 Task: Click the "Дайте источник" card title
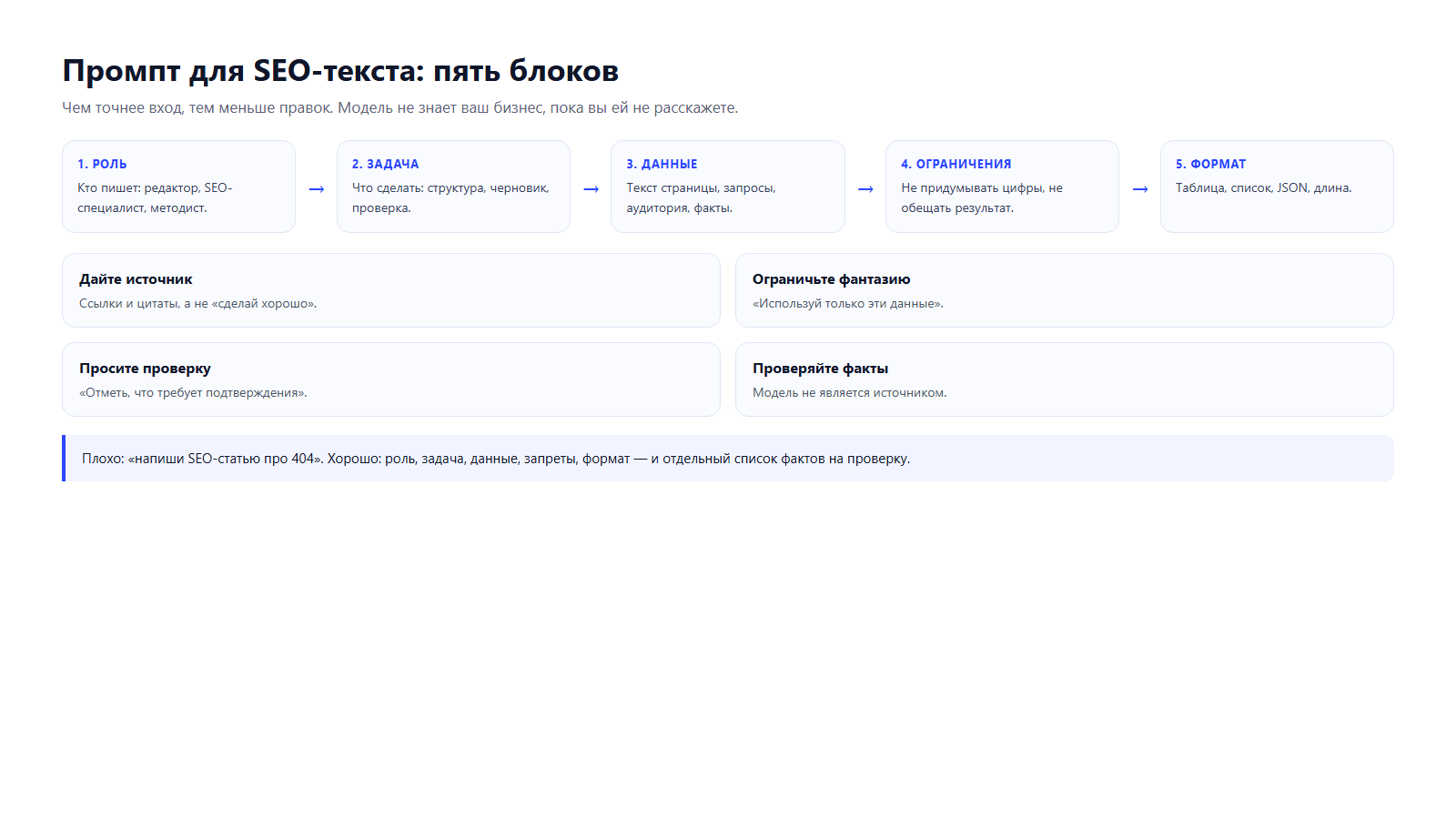[x=136, y=279]
